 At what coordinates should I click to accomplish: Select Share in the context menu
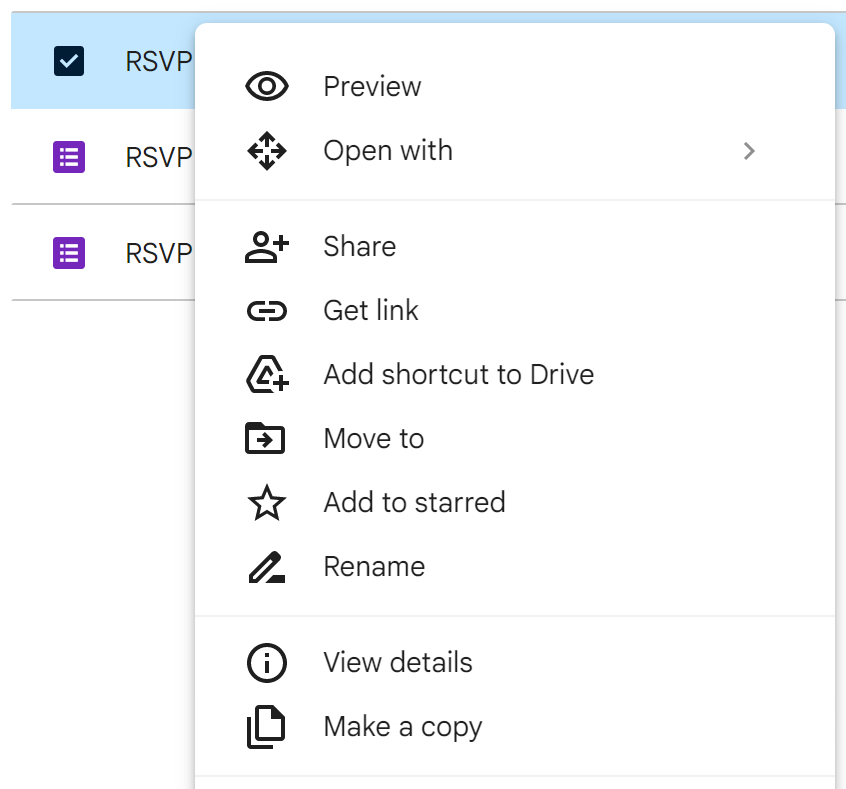359,247
